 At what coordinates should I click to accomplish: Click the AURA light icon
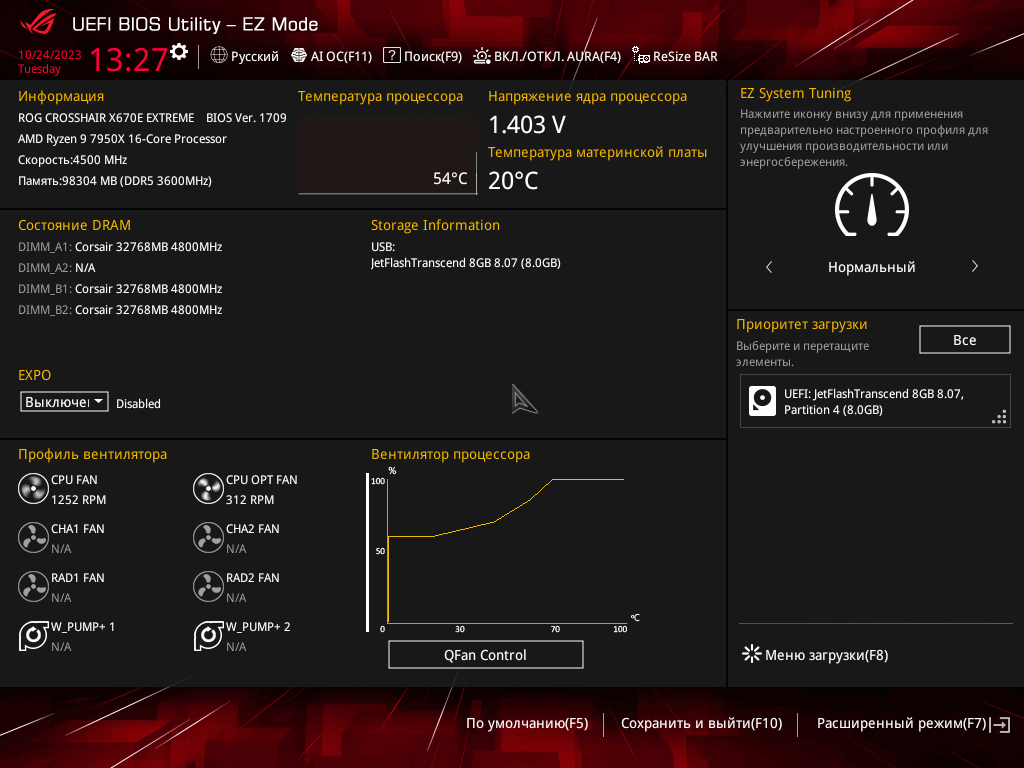[482, 56]
